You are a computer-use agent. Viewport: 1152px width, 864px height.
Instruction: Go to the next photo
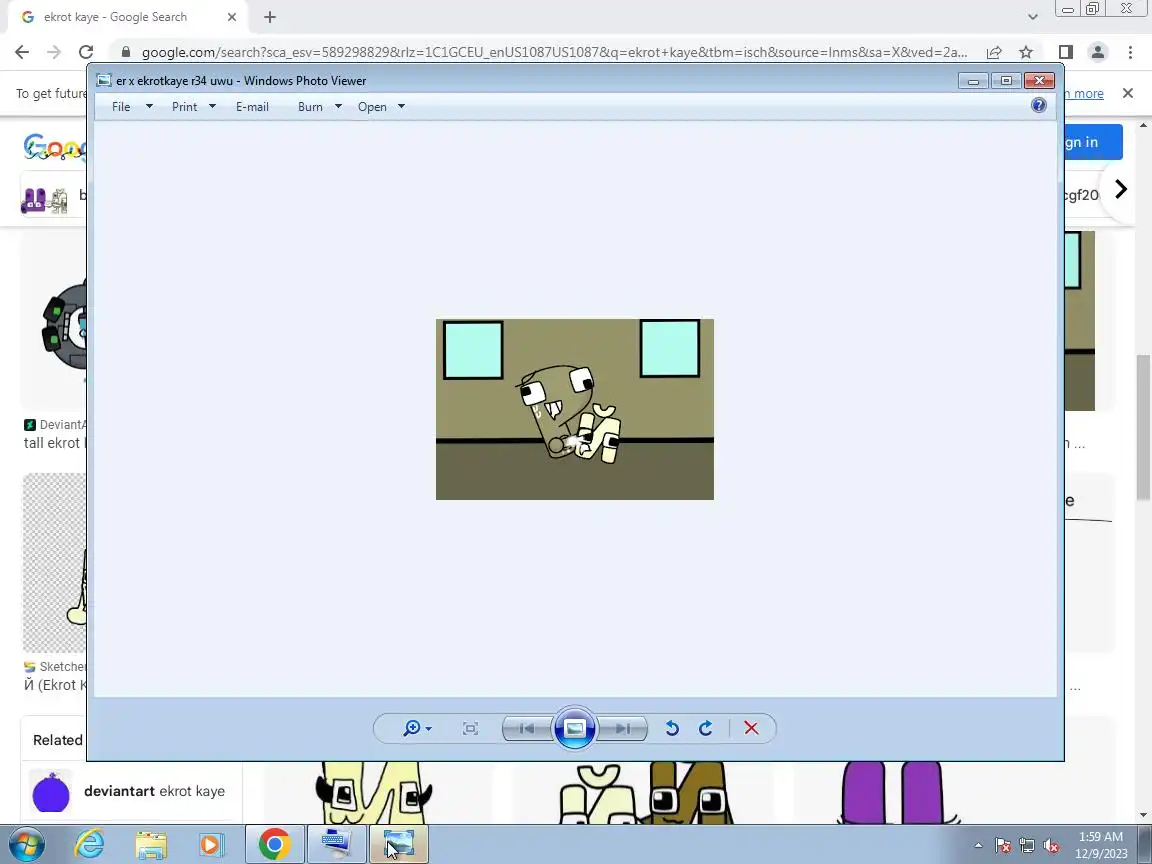(623, 728)
